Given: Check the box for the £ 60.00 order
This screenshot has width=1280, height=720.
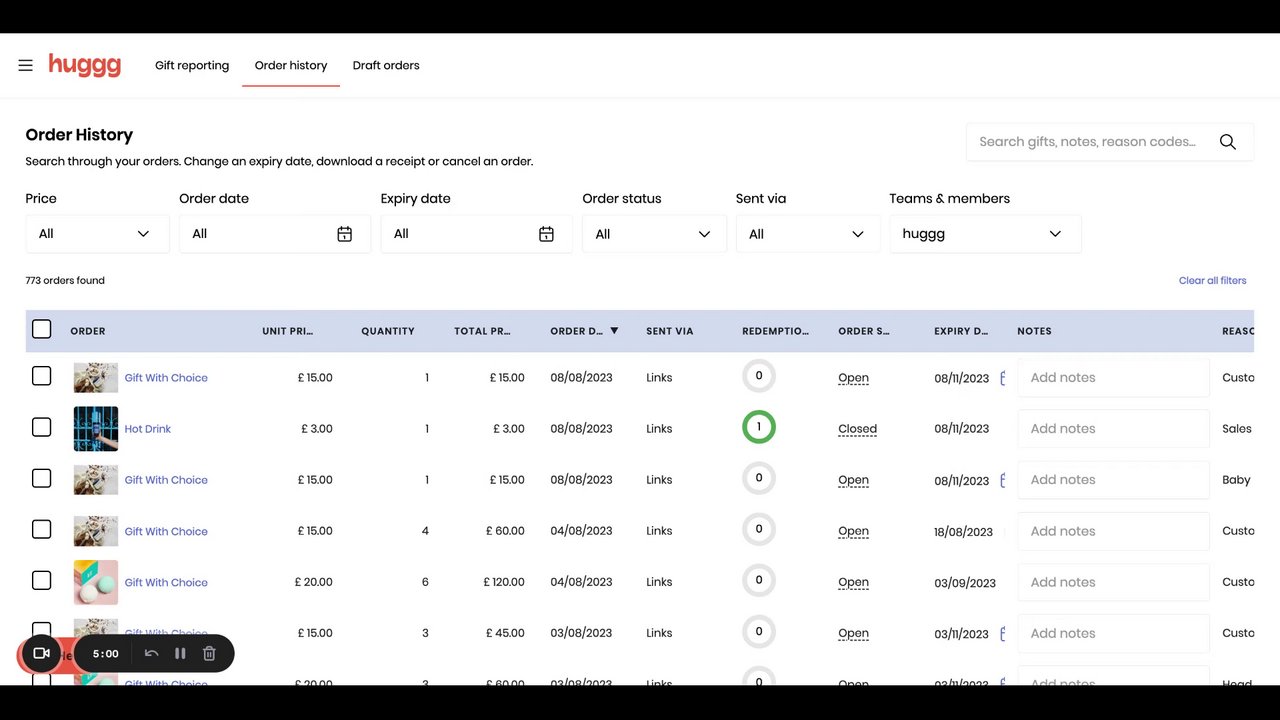Looking at the screenshot, I should pos(41,529).
